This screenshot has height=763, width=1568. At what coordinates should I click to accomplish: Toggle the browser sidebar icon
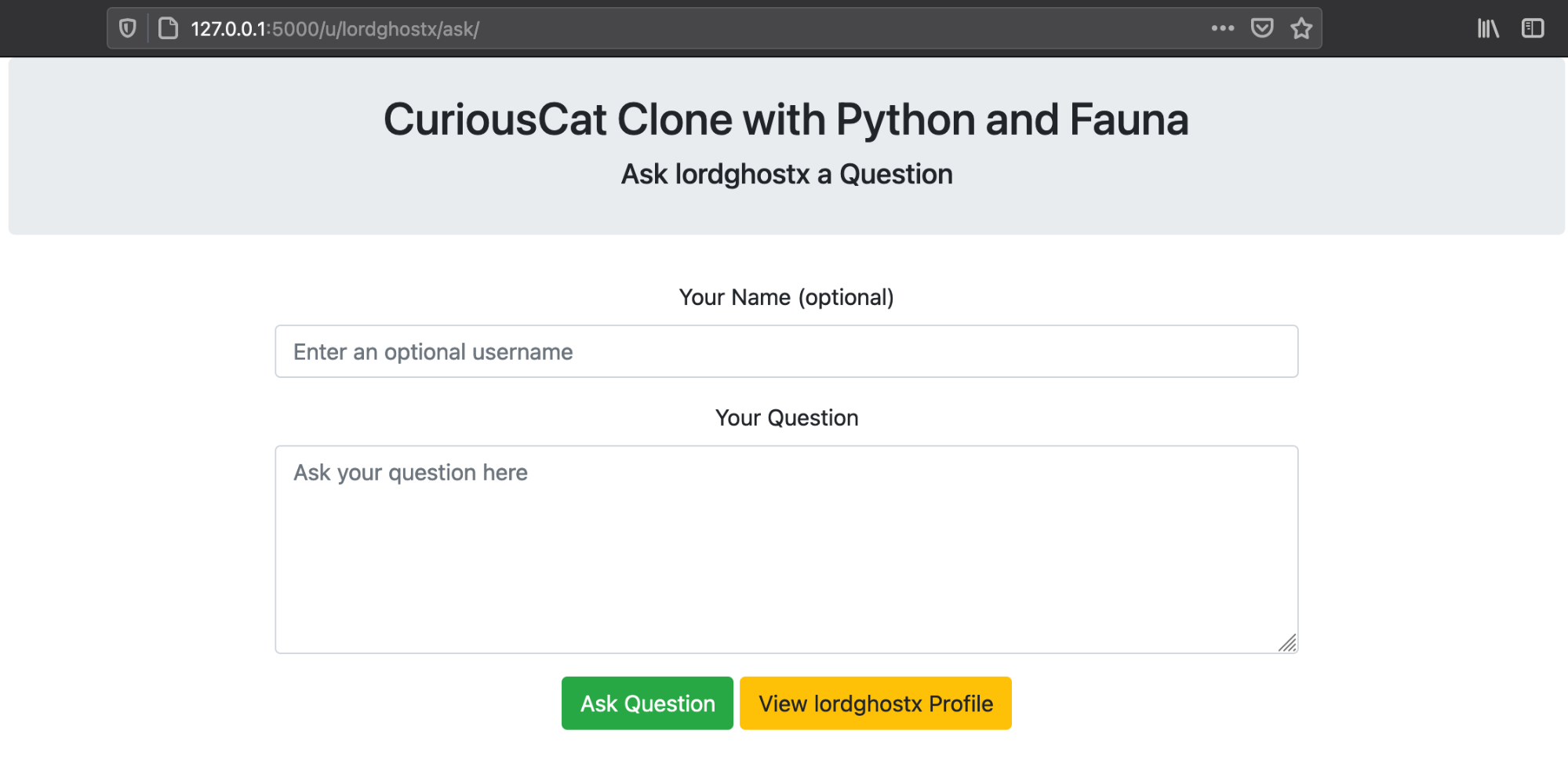pos(1532,28)
